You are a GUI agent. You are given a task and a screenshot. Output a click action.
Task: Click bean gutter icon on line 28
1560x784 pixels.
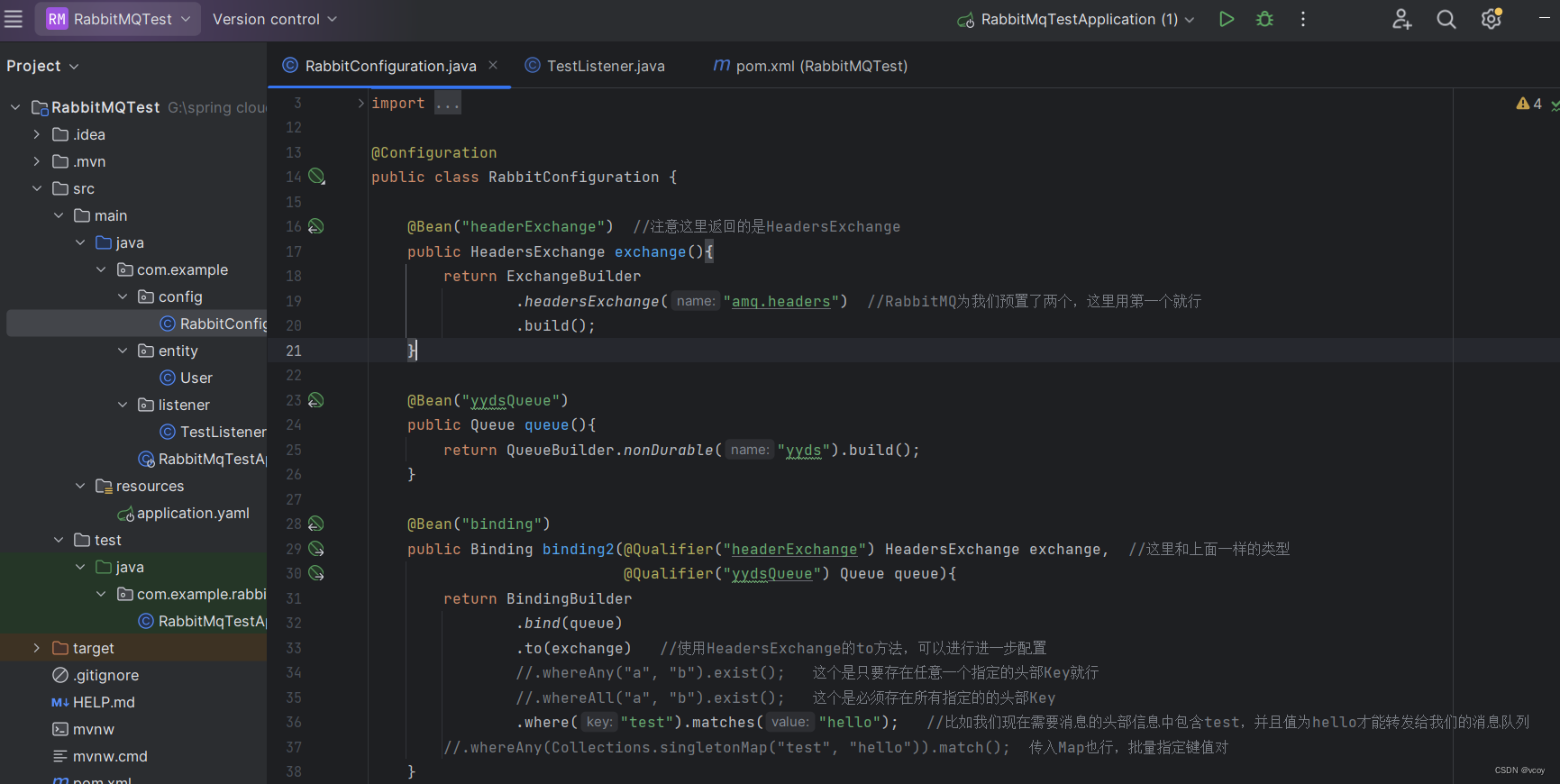click(x=316, y=524)
